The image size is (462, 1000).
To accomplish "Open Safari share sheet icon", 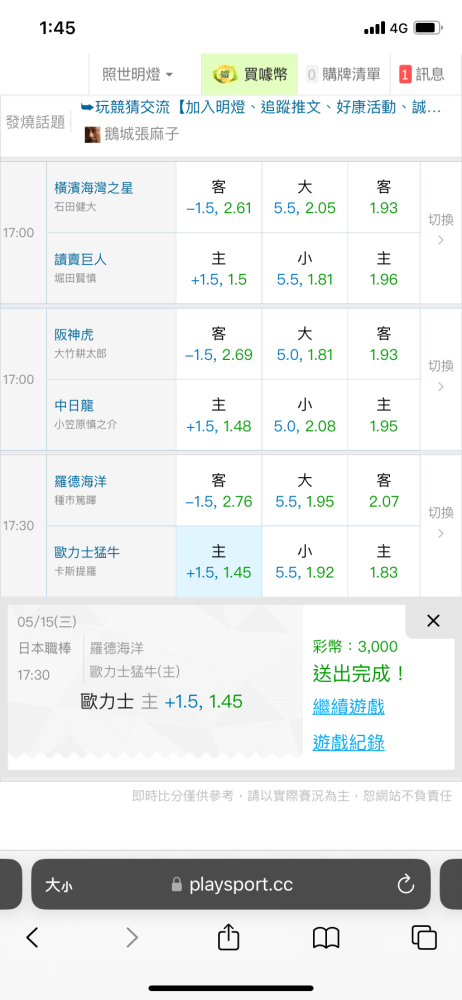I will point(228,937).
